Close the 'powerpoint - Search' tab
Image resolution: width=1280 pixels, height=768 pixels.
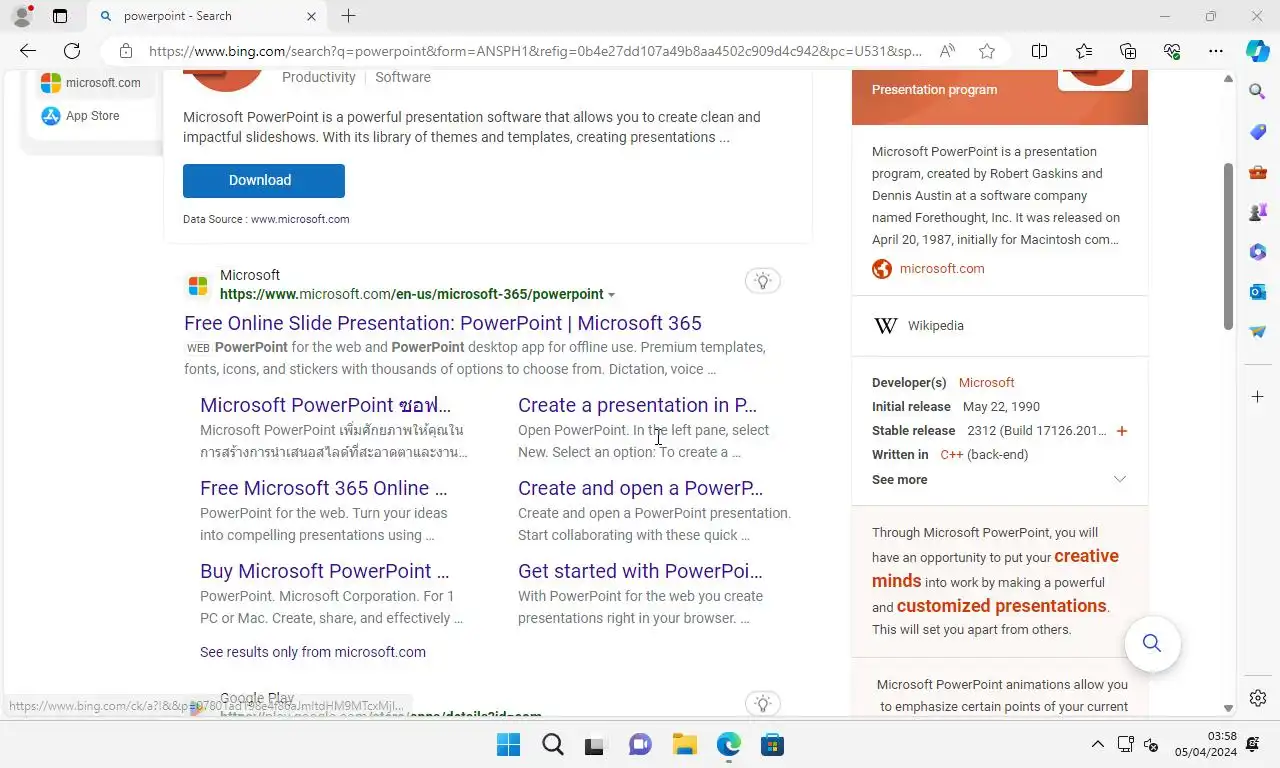click(x=311, y=16)
